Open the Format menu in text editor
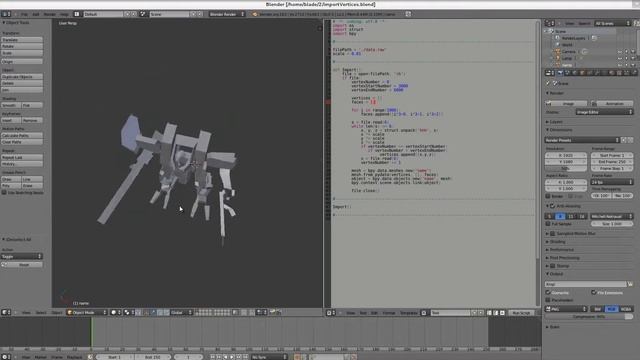 (389, 313)
